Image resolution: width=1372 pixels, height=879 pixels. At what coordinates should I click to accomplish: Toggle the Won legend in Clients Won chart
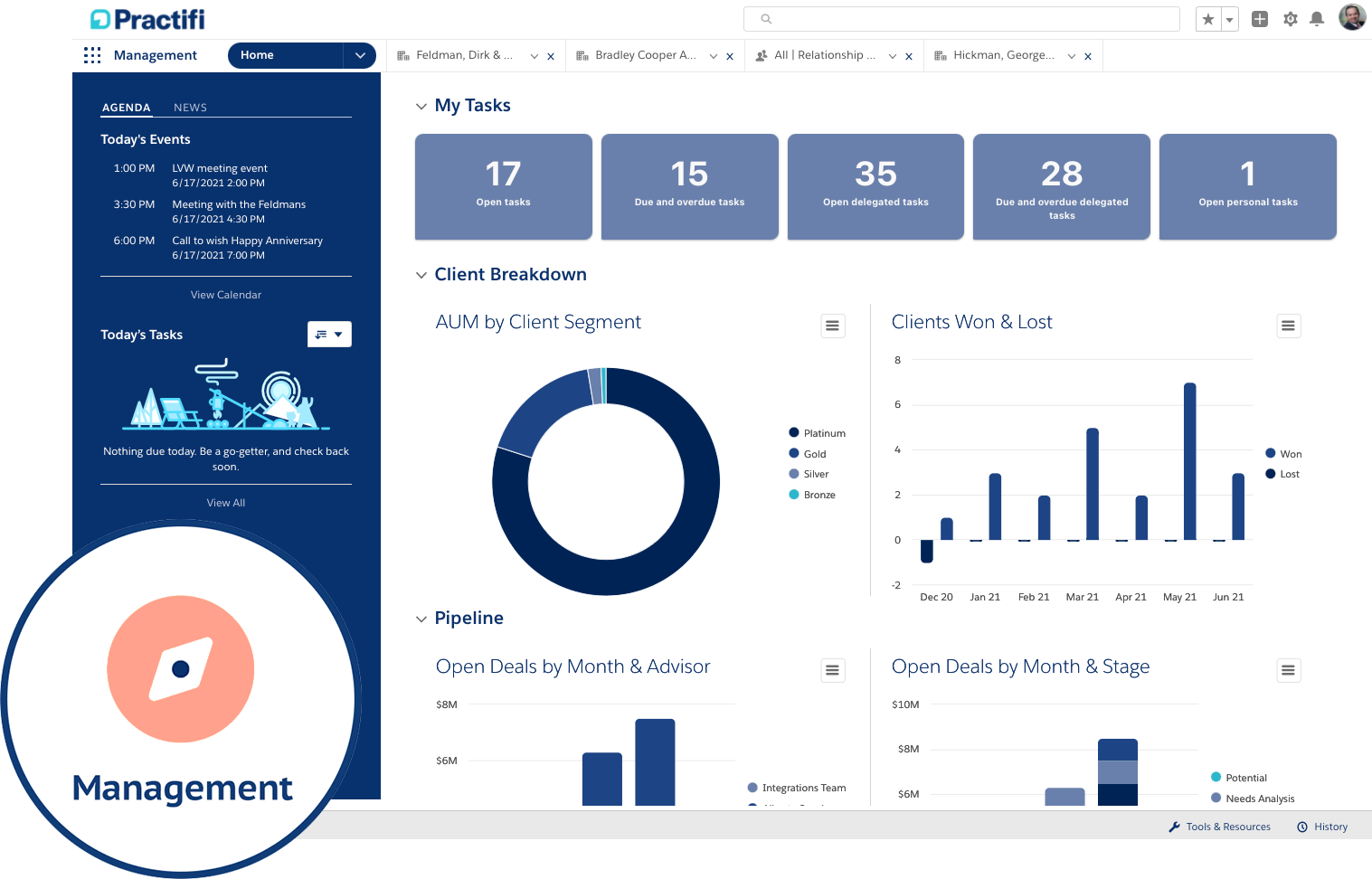click(x=1288, y=453)
